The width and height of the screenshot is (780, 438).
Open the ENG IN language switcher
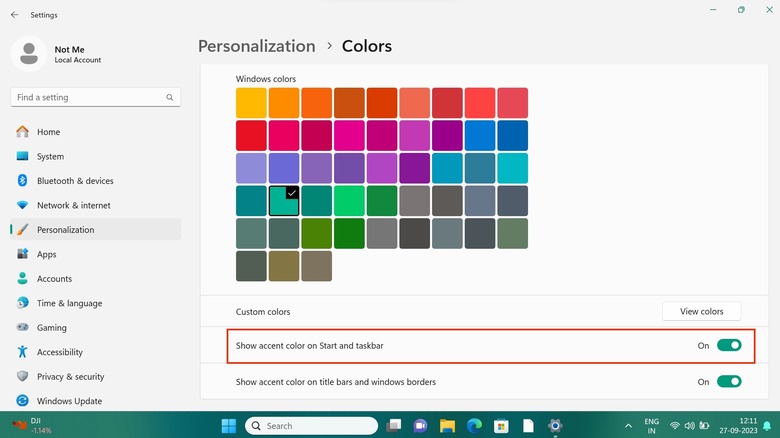click(653, 425)
